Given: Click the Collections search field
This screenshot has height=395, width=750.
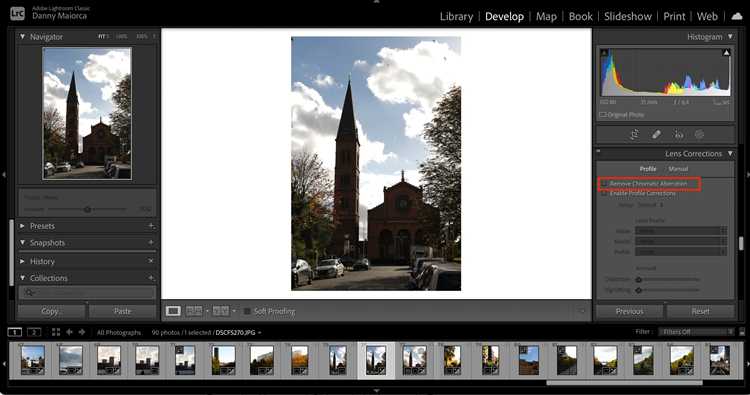Looking at the screenshot, I should click(87, 292).
